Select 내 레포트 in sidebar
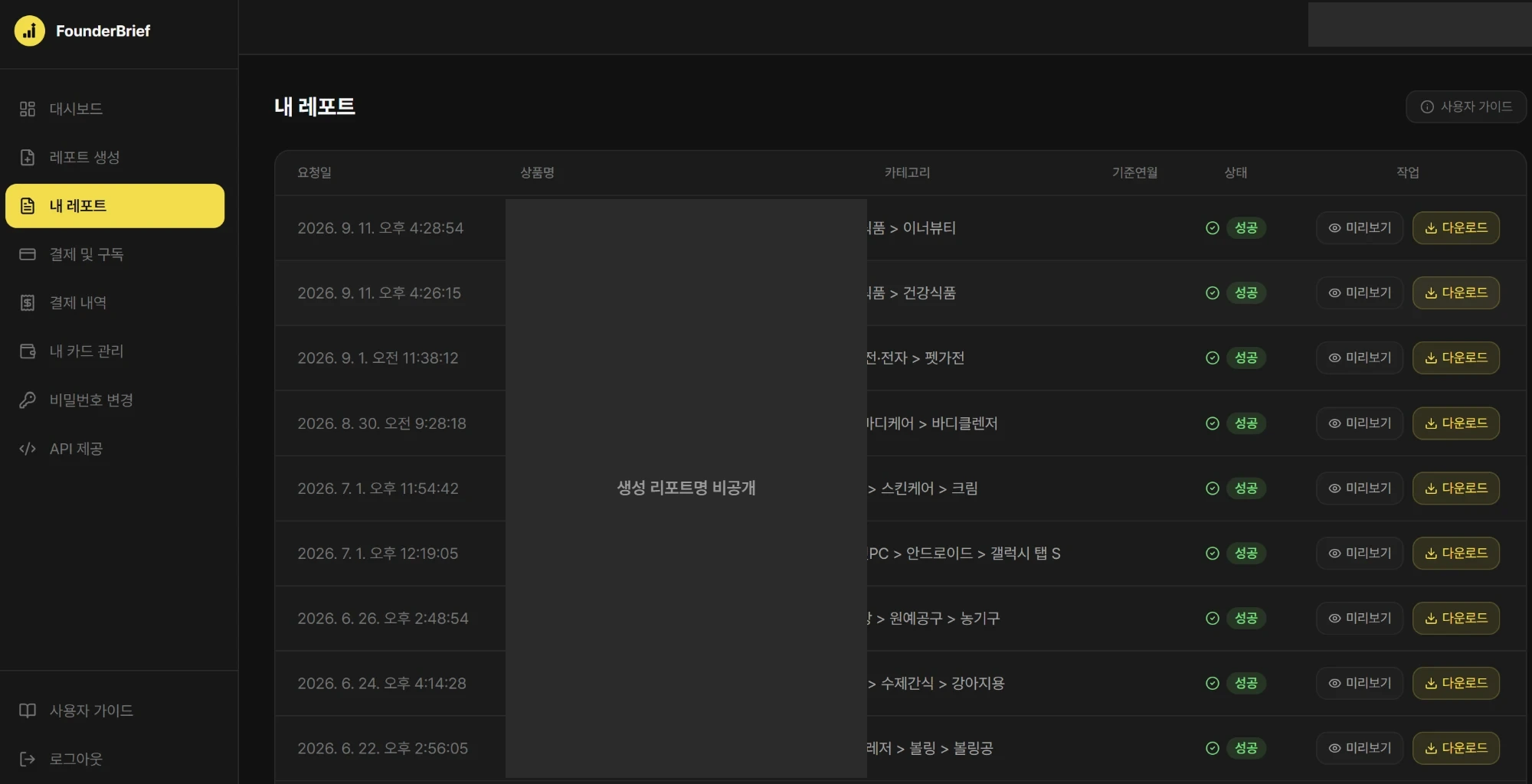1532x784 pixels. (115, 206)
